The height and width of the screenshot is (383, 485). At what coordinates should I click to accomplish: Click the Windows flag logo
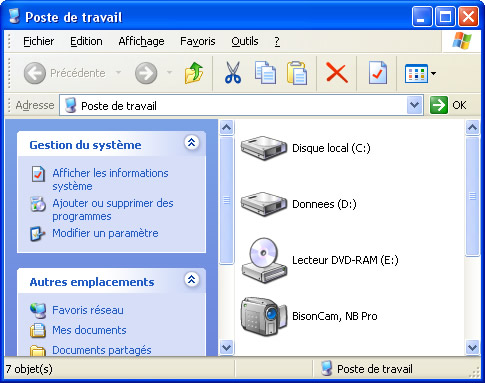pos(462,41)
